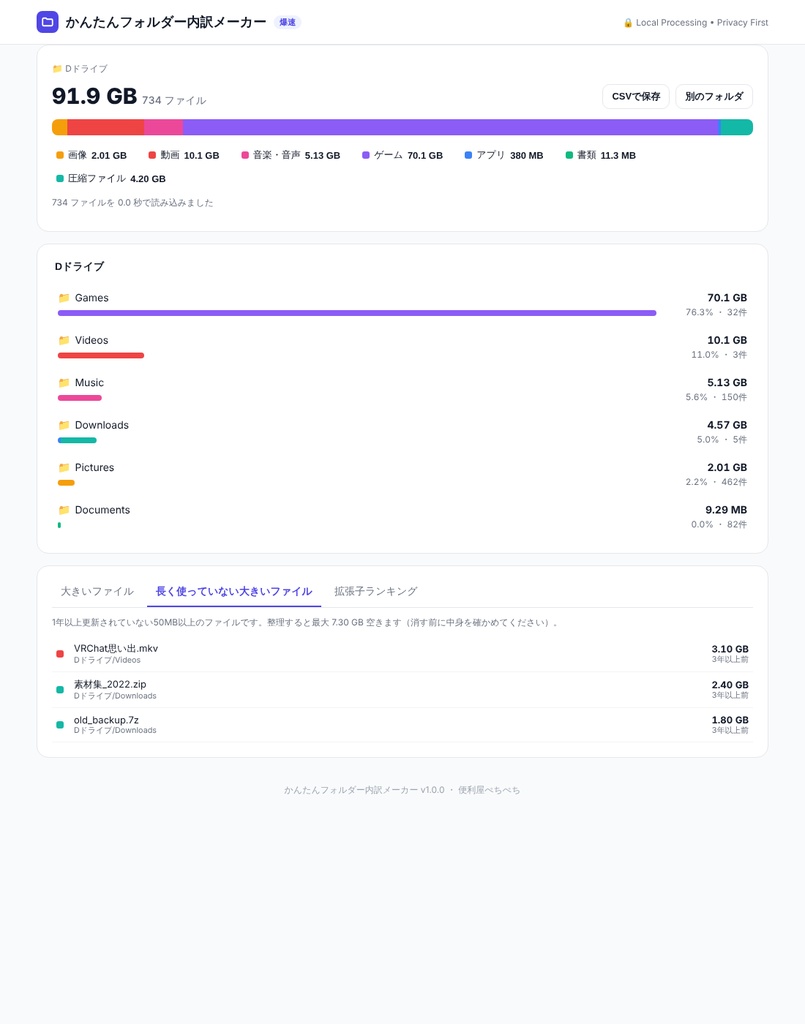
Task: Click the pink music segment of usage bar
Action: (163, 127)
